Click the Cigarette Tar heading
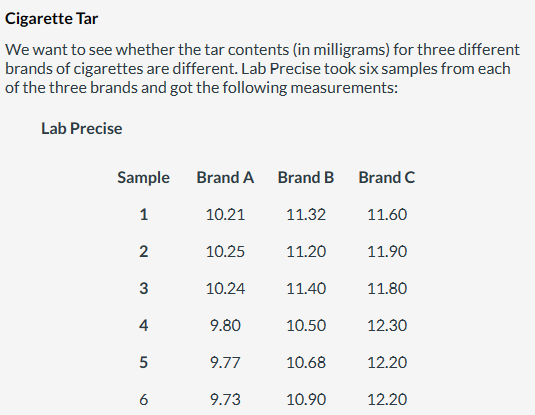The image size is (535, 415). click(52, 18)
